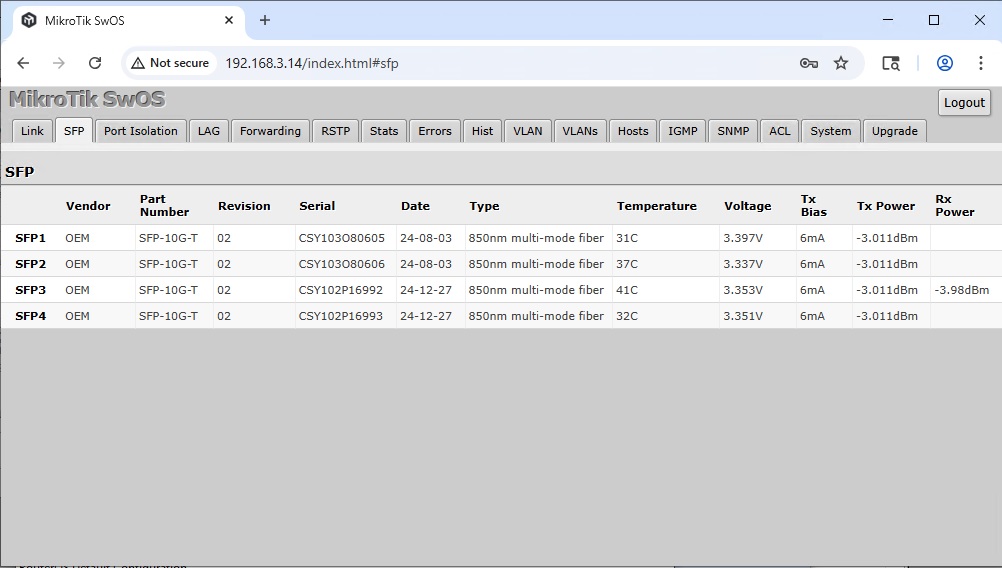
Task: View the Stats tab
Action: [x=384, y=131]
